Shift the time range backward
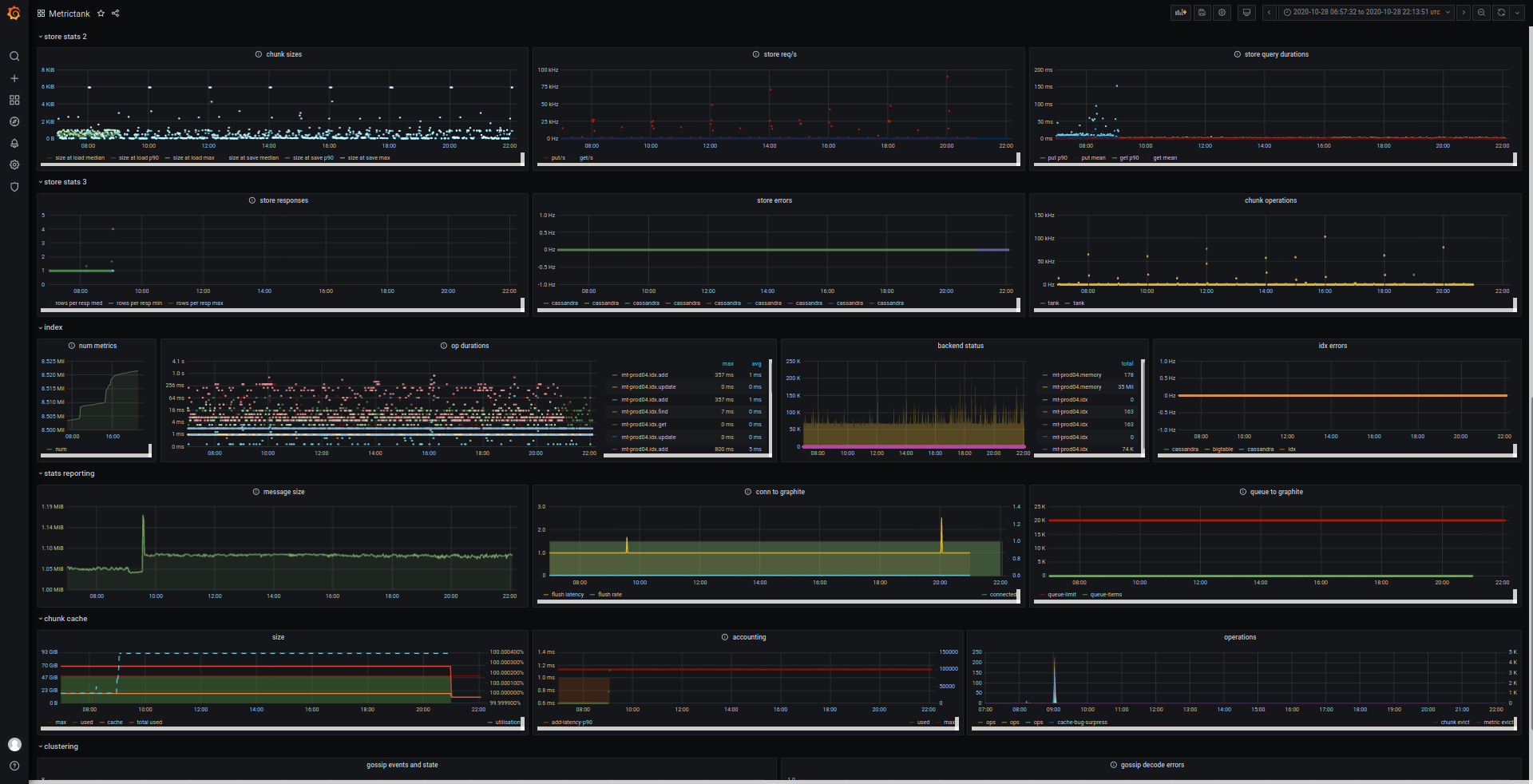Image resolution: width=1533 pixels, height=784 pixels. pyautogui.click(x=1269, y=13)
